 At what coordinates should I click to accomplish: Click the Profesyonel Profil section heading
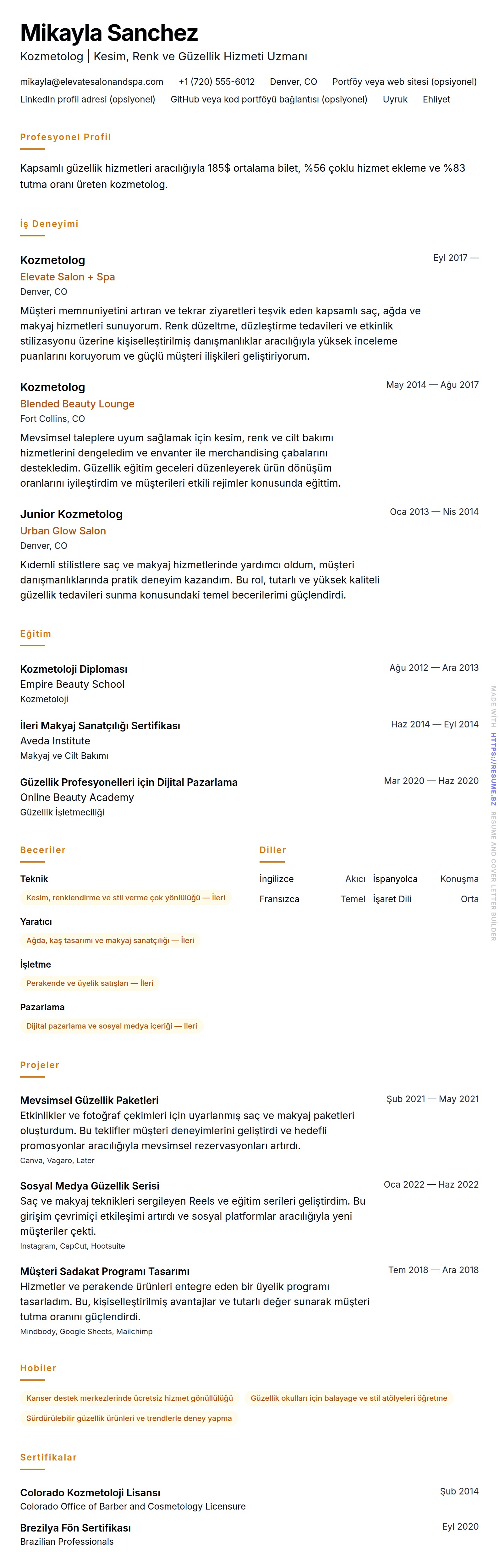tap(65, 137)
